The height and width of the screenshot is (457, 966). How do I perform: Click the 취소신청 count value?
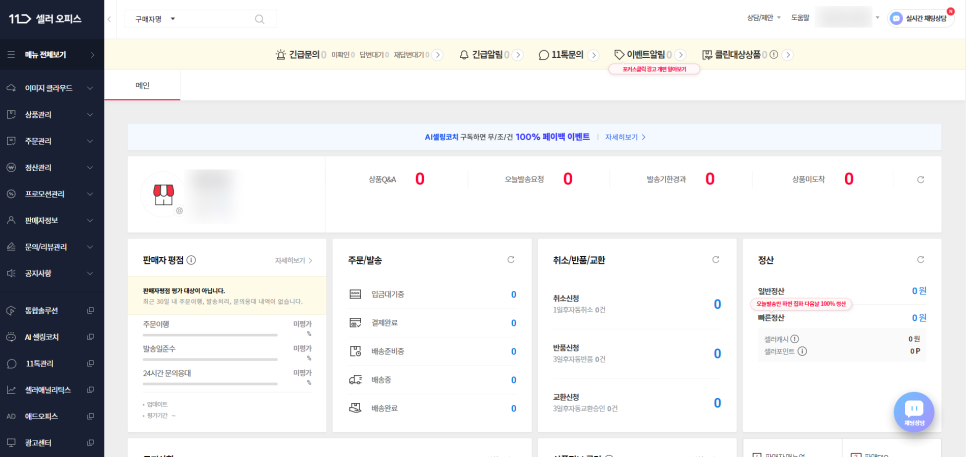(717, 304)
